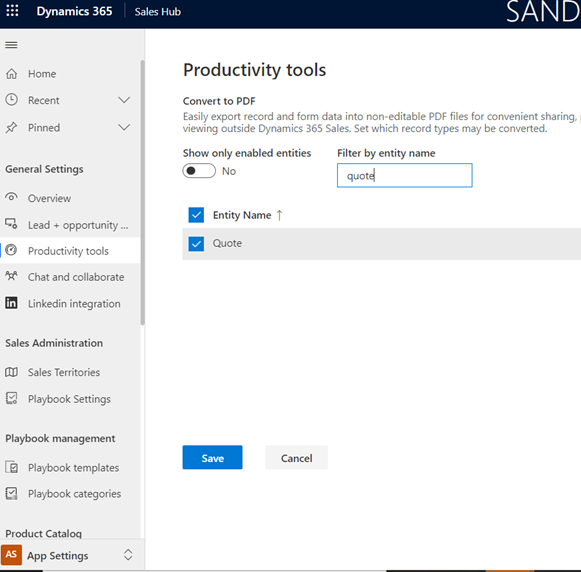Viewport: 581px width, 572px height.
Task: Click the Entity Name column header
Action: [x=242, y=215]
